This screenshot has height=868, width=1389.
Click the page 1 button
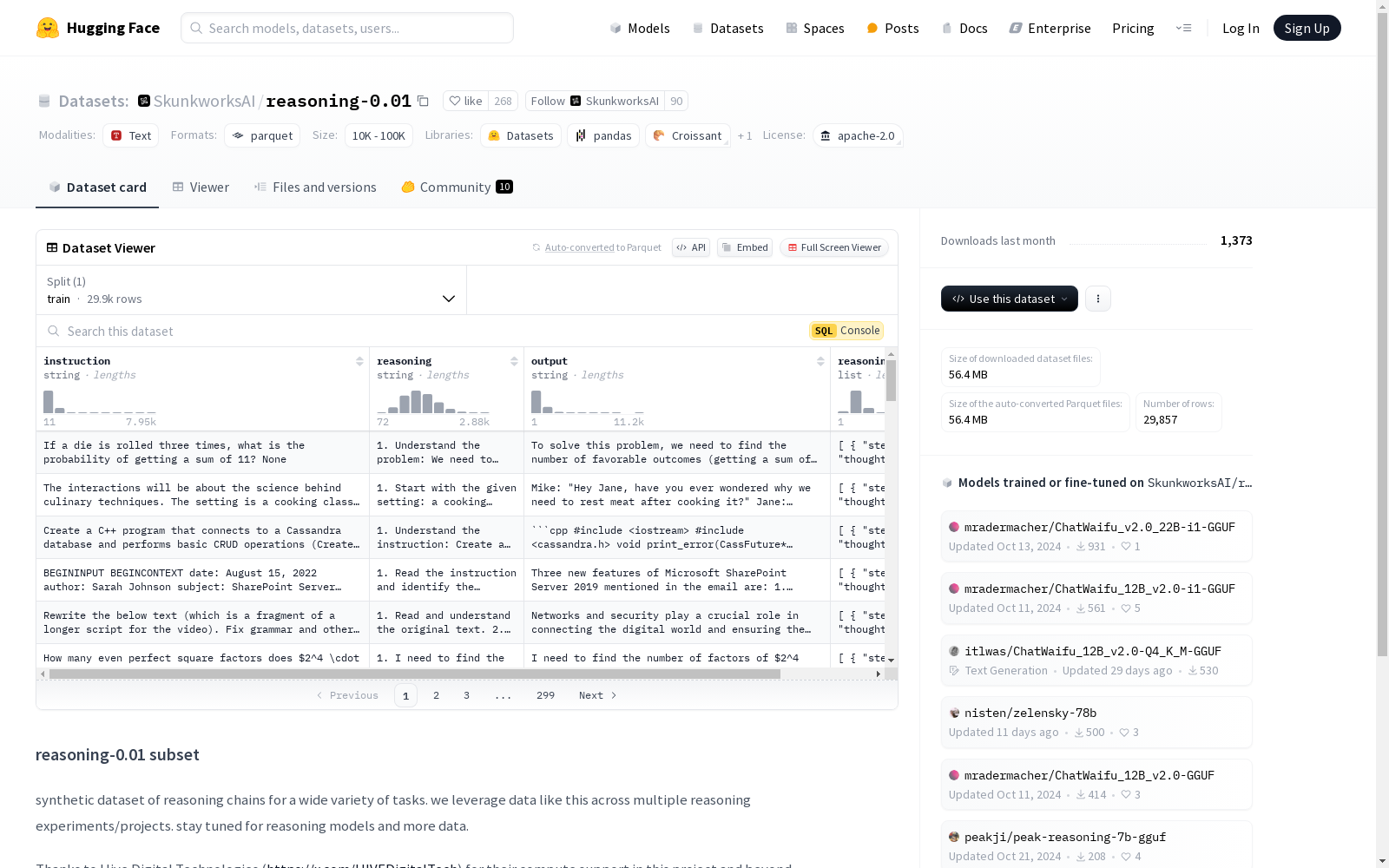[x=405, y=695]
